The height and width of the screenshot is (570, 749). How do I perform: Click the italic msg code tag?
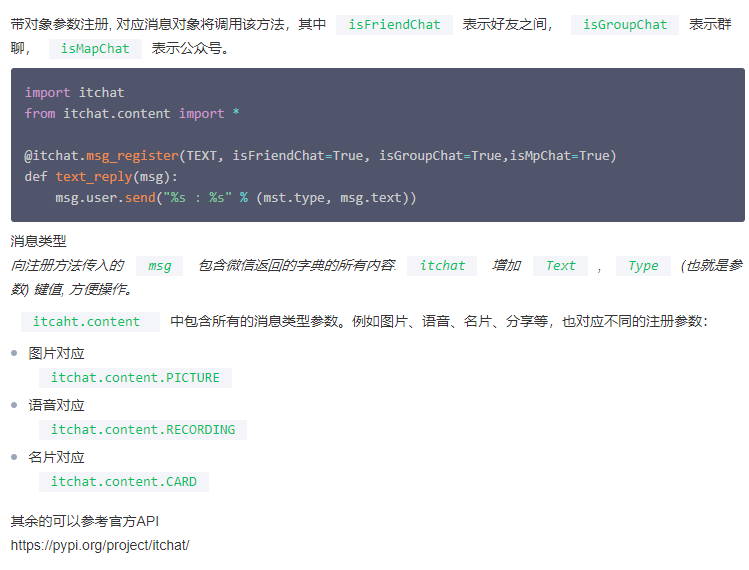pyautogui.click(x=160, y=266)
